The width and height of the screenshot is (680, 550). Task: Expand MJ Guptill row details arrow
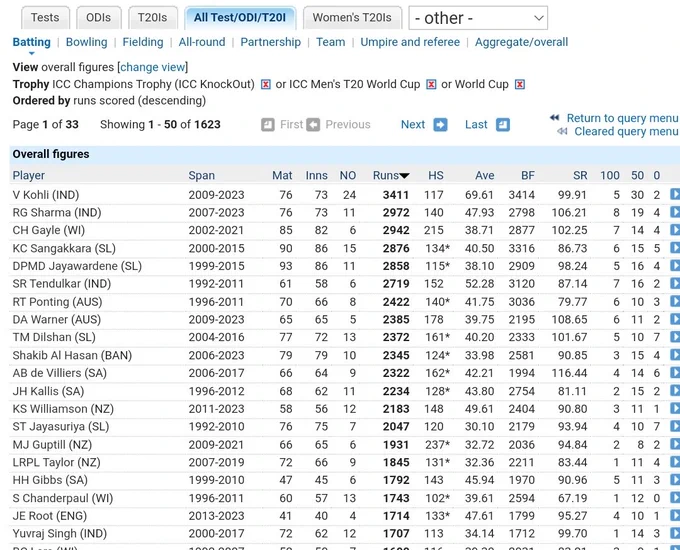[675, 444]
